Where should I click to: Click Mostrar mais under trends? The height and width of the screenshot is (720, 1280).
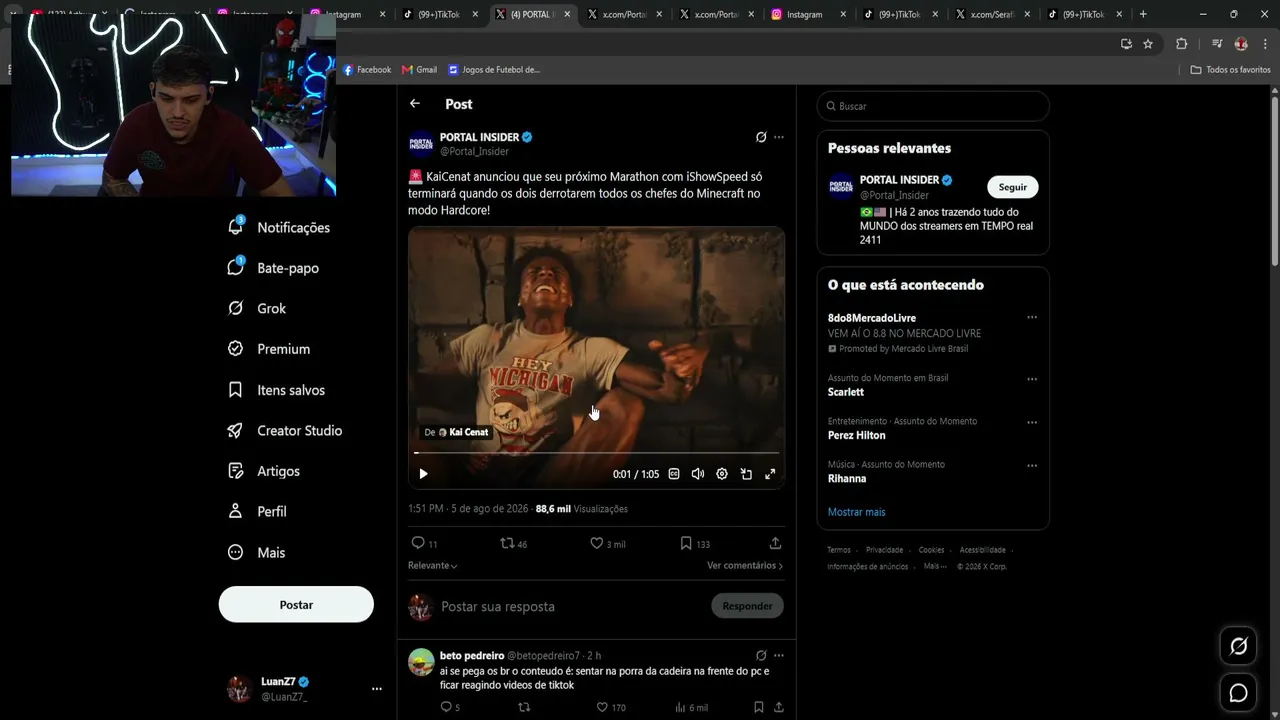point(856,512)
